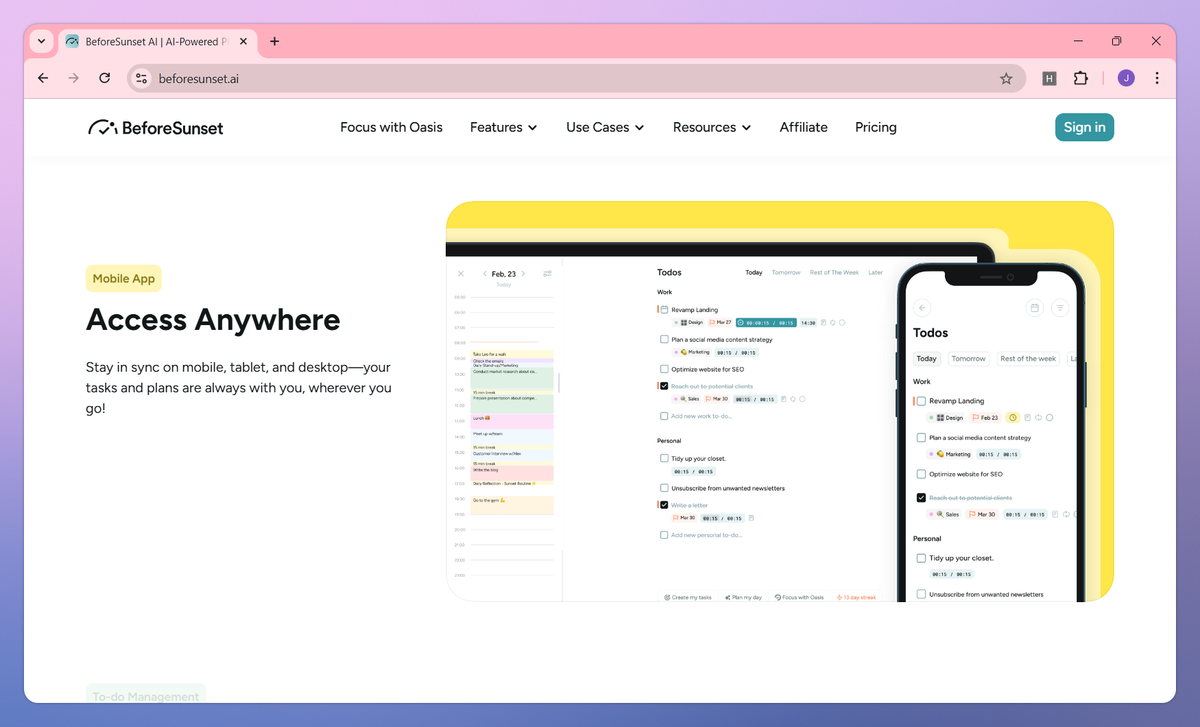Screen dimensions: 1200x727
Task: Close the BeforeSunset AI tab
Action: 243,42
